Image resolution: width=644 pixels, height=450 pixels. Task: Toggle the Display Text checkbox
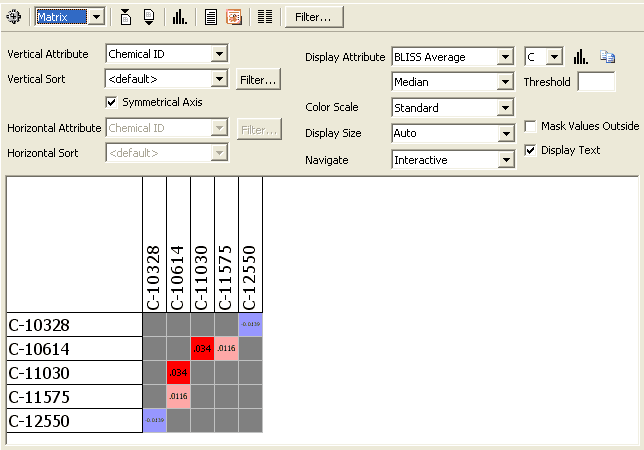(530, 150)
